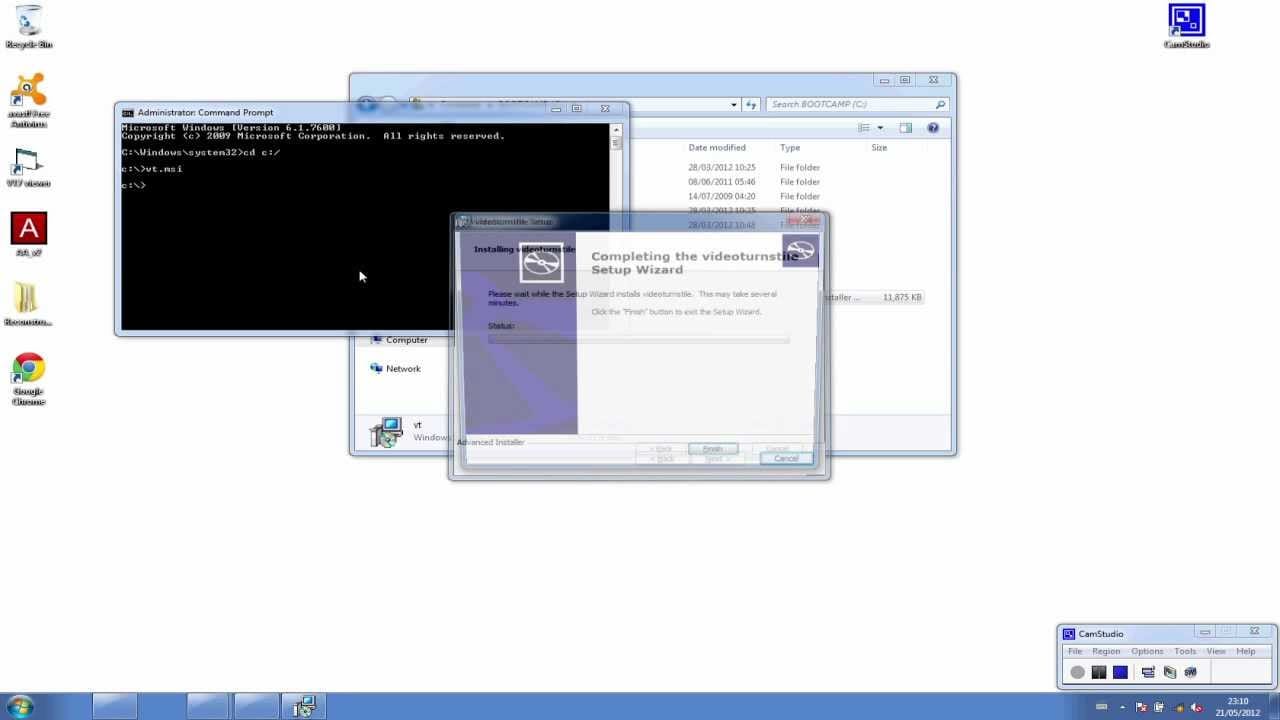Toggle the Explorer preview pane icon
Screen dimensions: 1280x720
click(x=905, y=128)
